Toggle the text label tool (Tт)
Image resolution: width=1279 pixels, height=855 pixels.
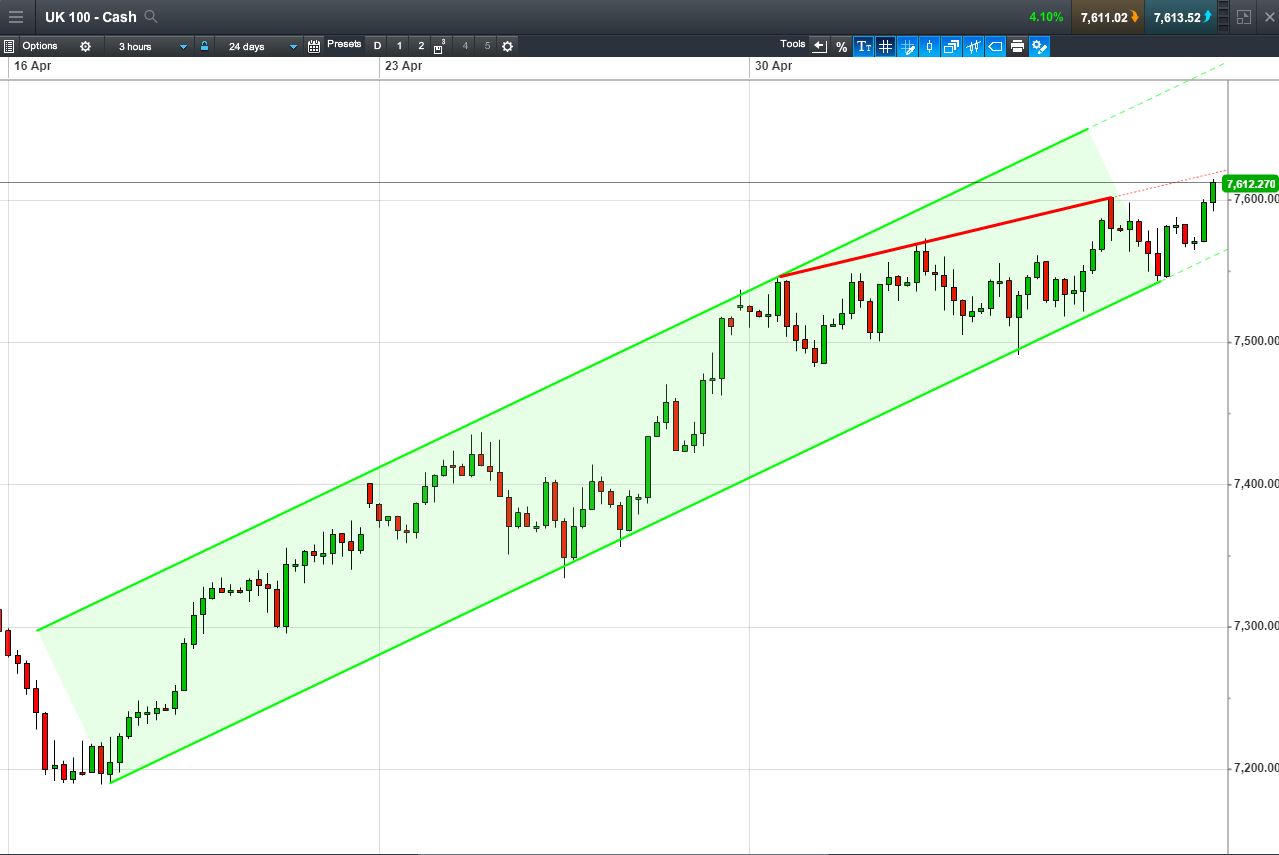(863, 46)
